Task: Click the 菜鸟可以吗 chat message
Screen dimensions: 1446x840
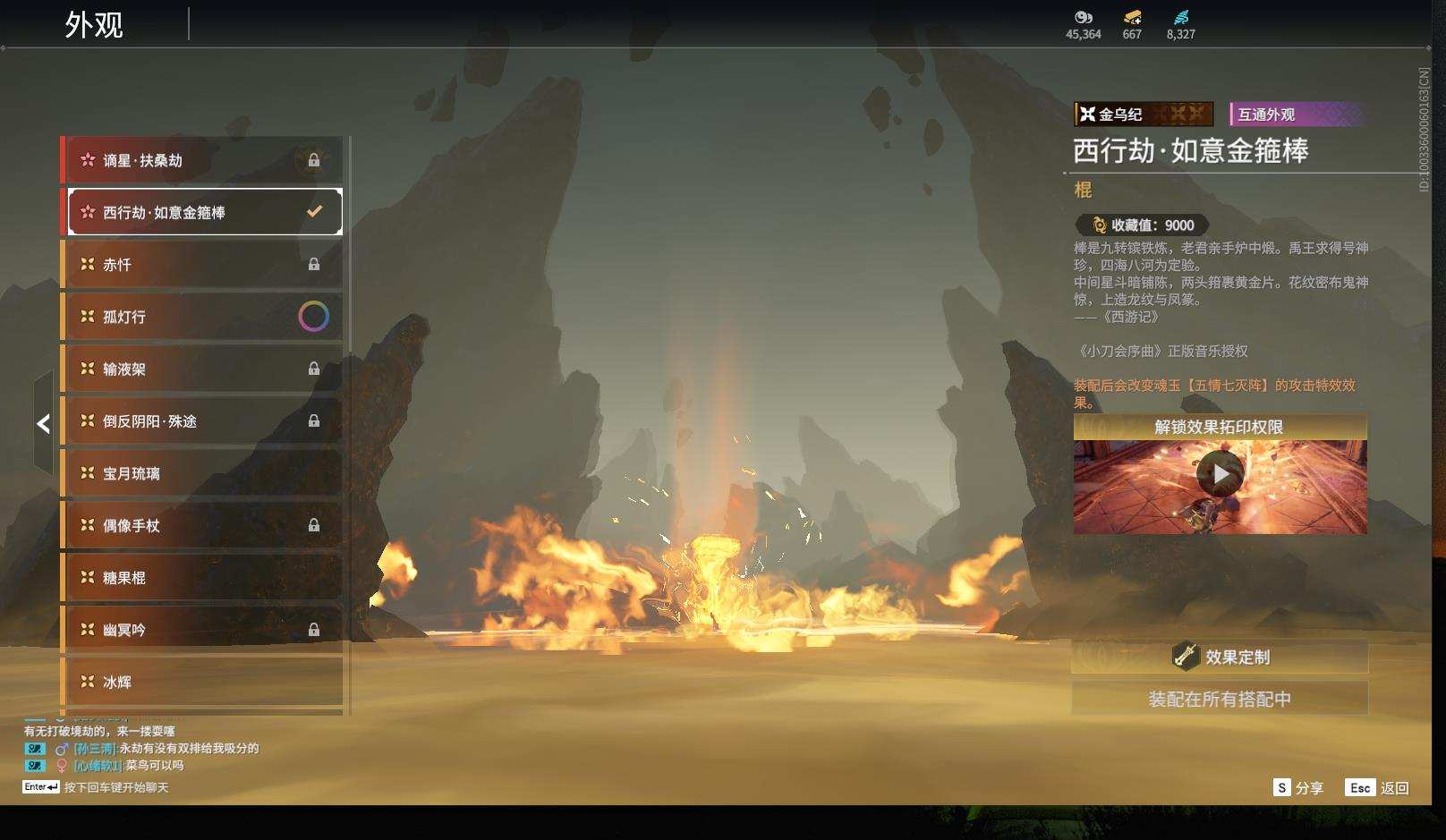Action: point(154,766)
